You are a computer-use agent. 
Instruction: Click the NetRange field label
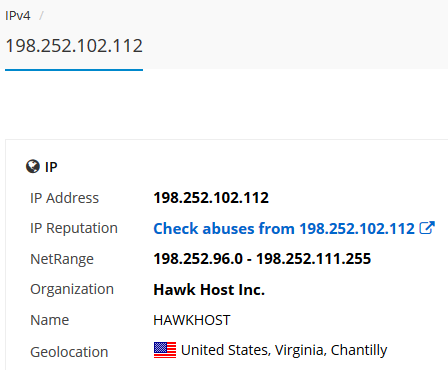click(62, 259)
